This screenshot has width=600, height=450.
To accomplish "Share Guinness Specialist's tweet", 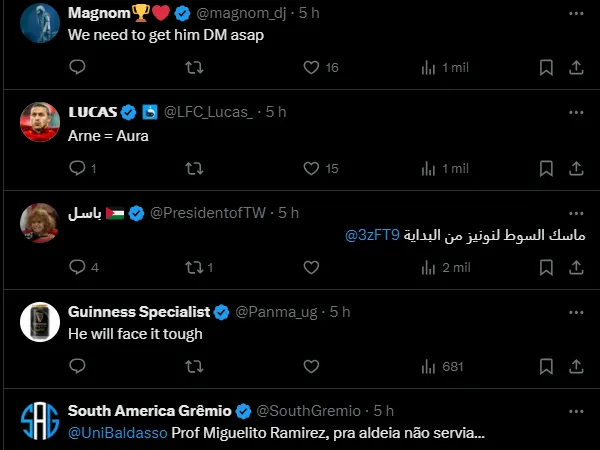I will click(x=576, y=366).
